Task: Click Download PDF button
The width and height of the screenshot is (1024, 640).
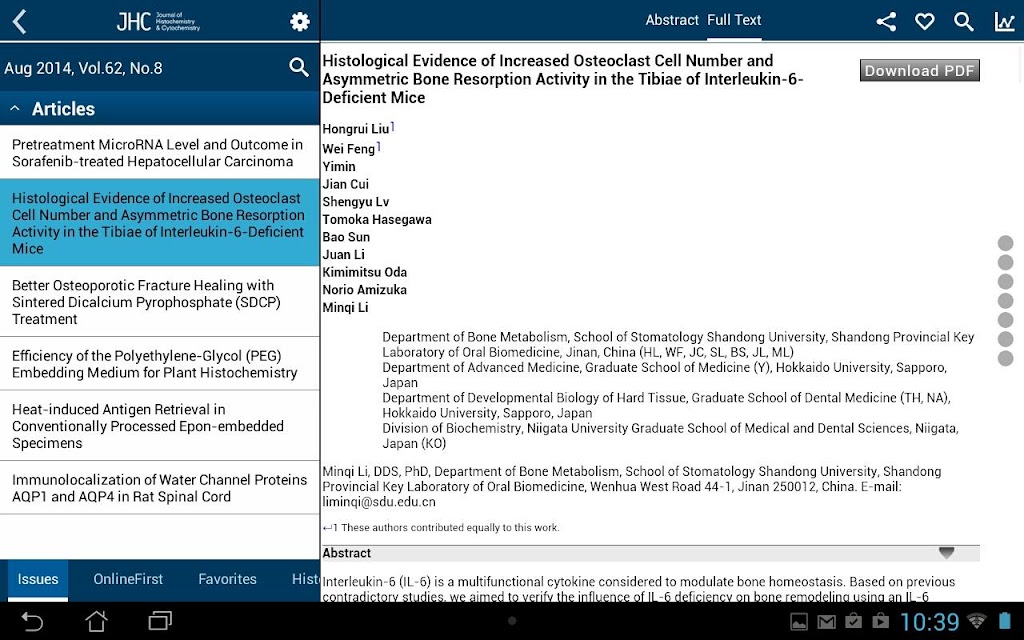Action: click(920, 71)
